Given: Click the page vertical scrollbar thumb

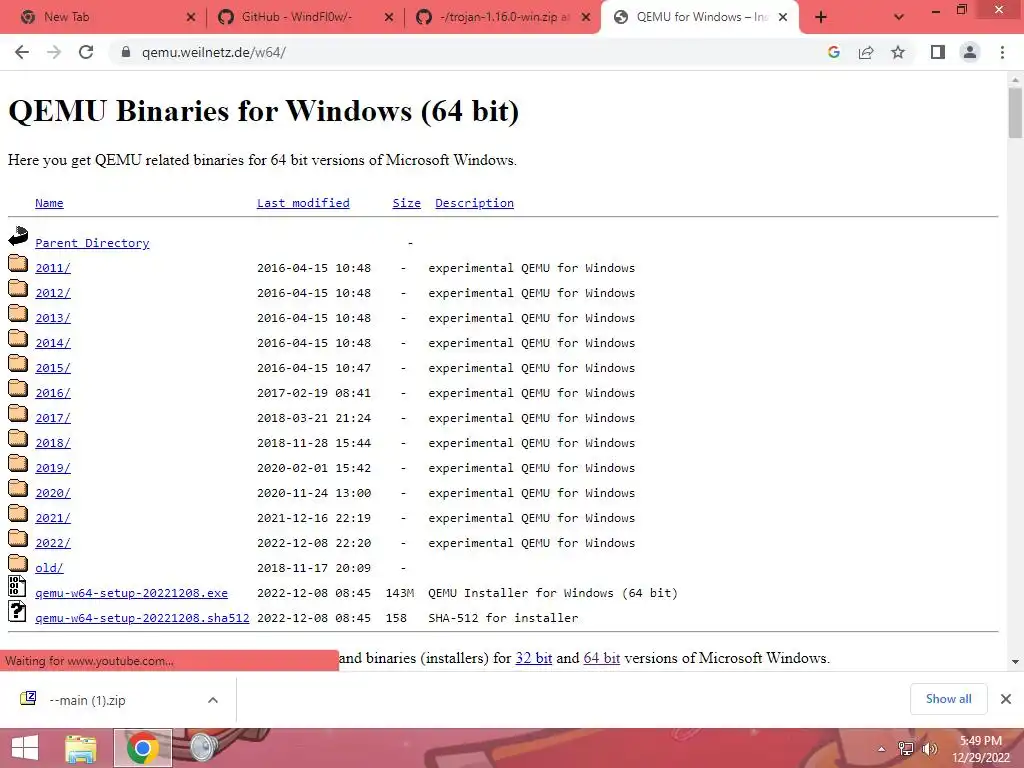Looking at the screenshot, I should (x=1015, y=112).
